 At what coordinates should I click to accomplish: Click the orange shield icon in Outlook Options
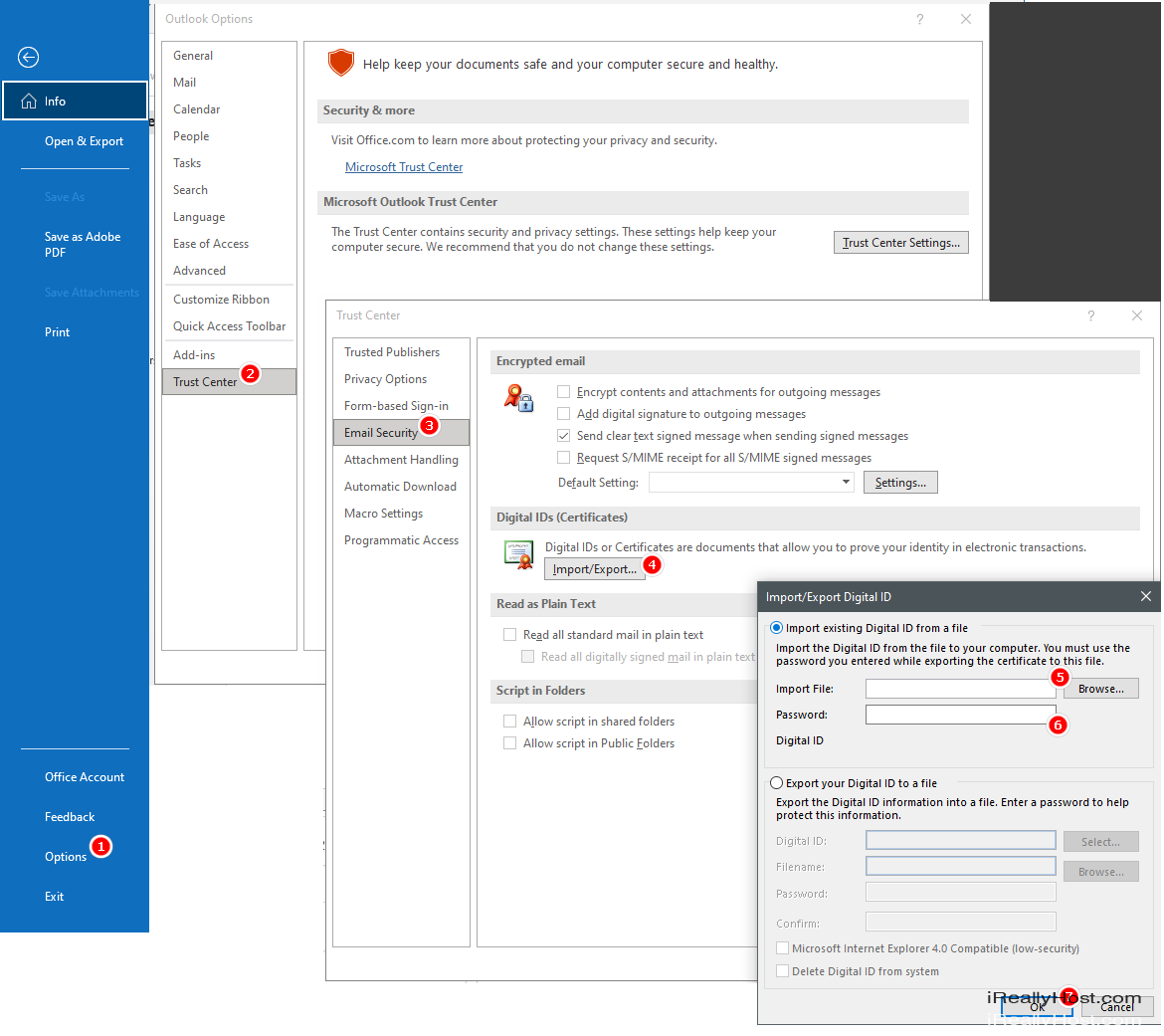click(340, 63)
